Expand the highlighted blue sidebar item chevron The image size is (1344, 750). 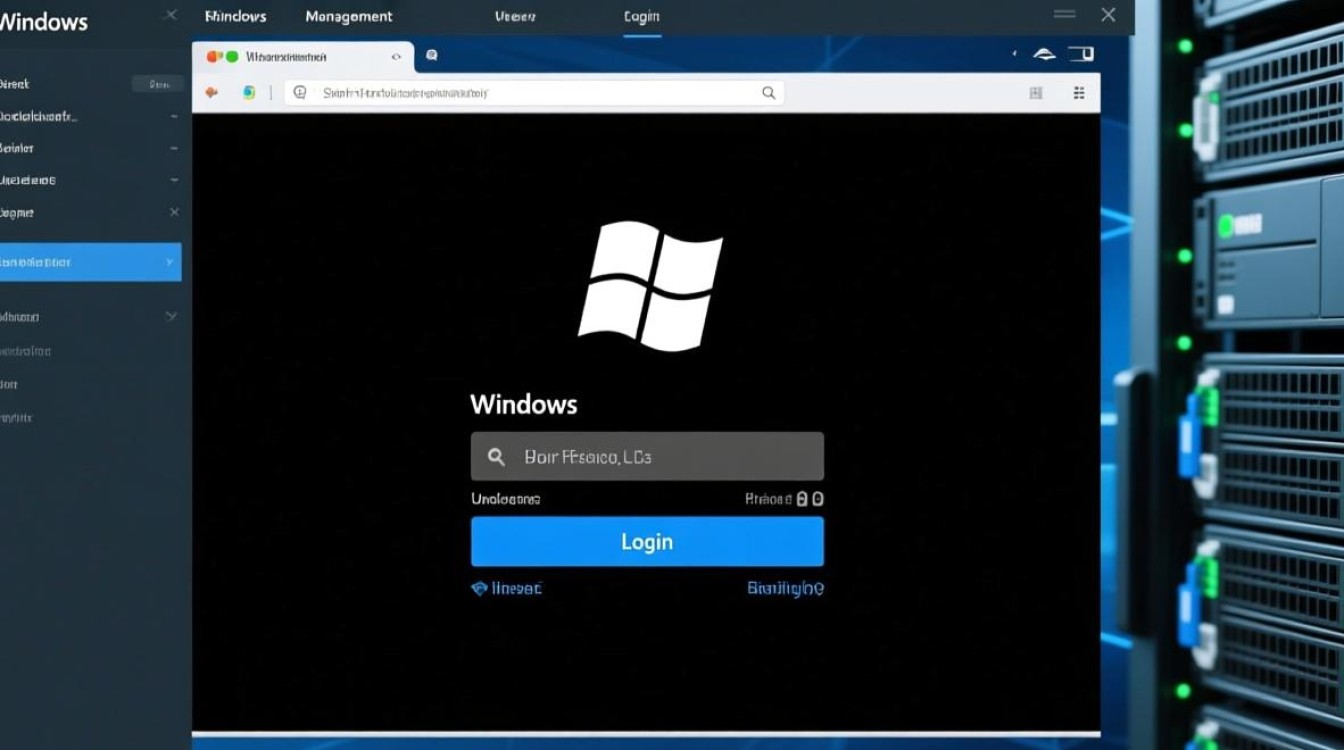coord(168,262)
